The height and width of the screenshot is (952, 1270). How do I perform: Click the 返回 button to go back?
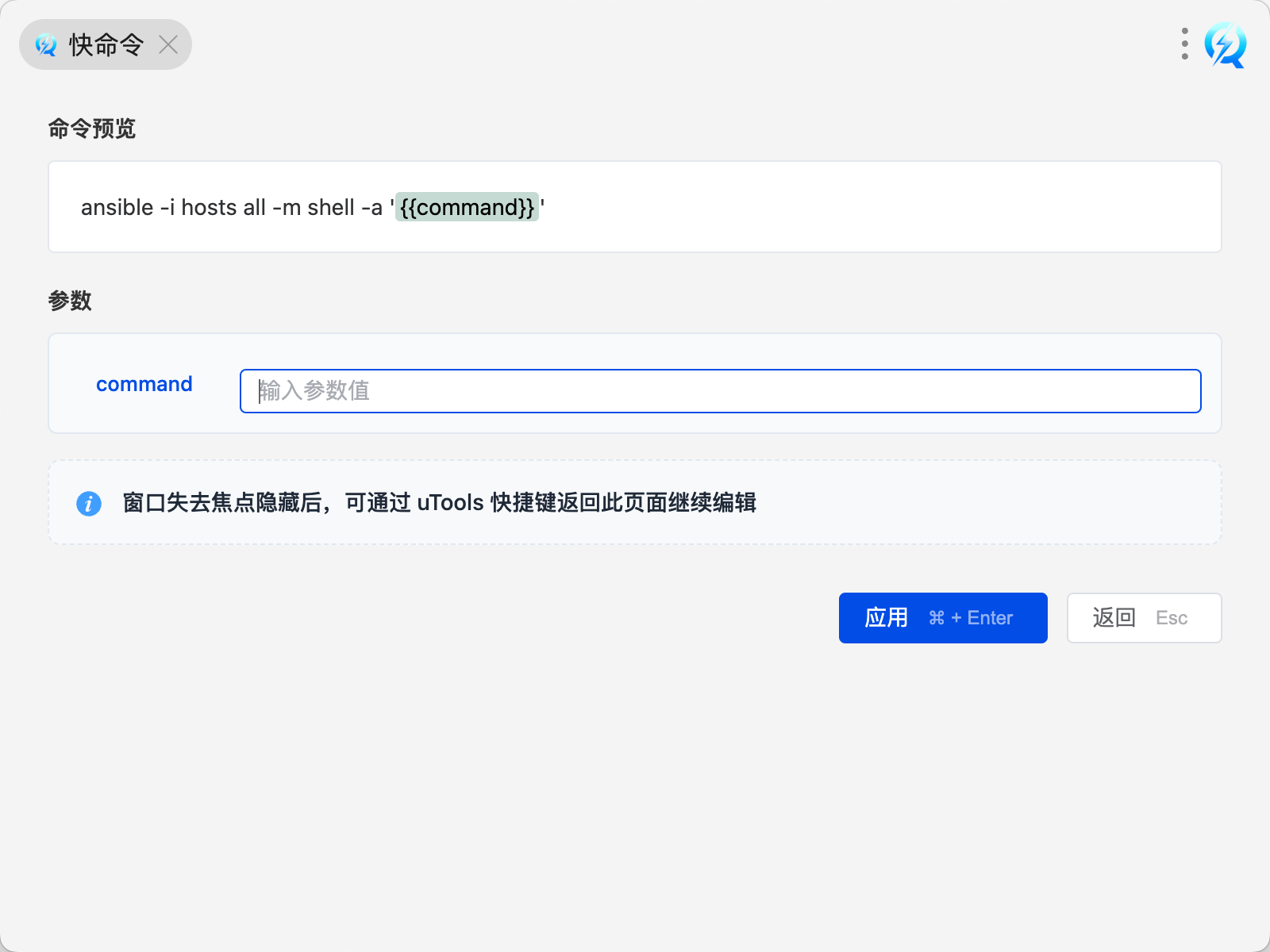1114,618
